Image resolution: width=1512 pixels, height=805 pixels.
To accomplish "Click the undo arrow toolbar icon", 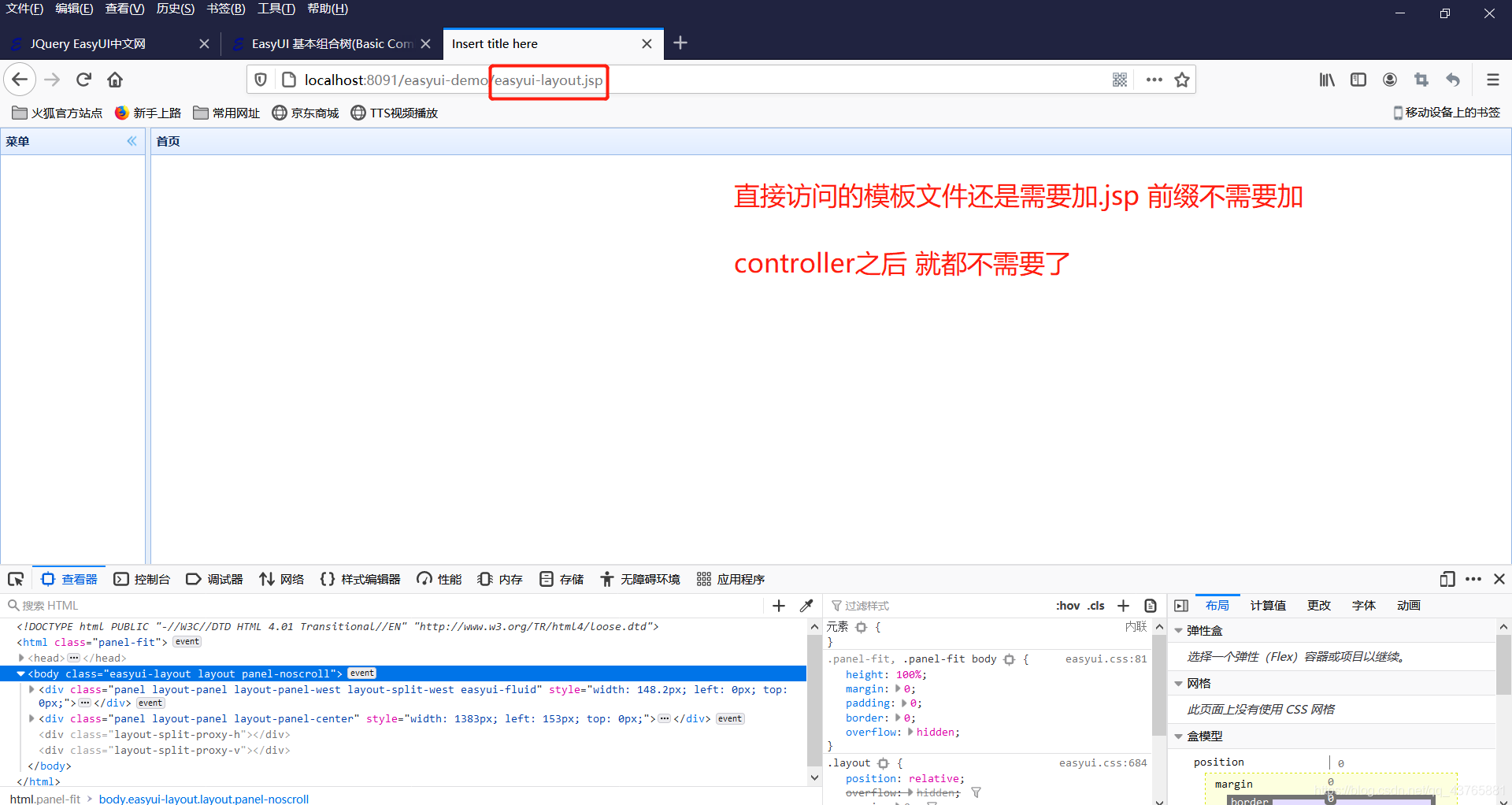I will coord(1453,80).
